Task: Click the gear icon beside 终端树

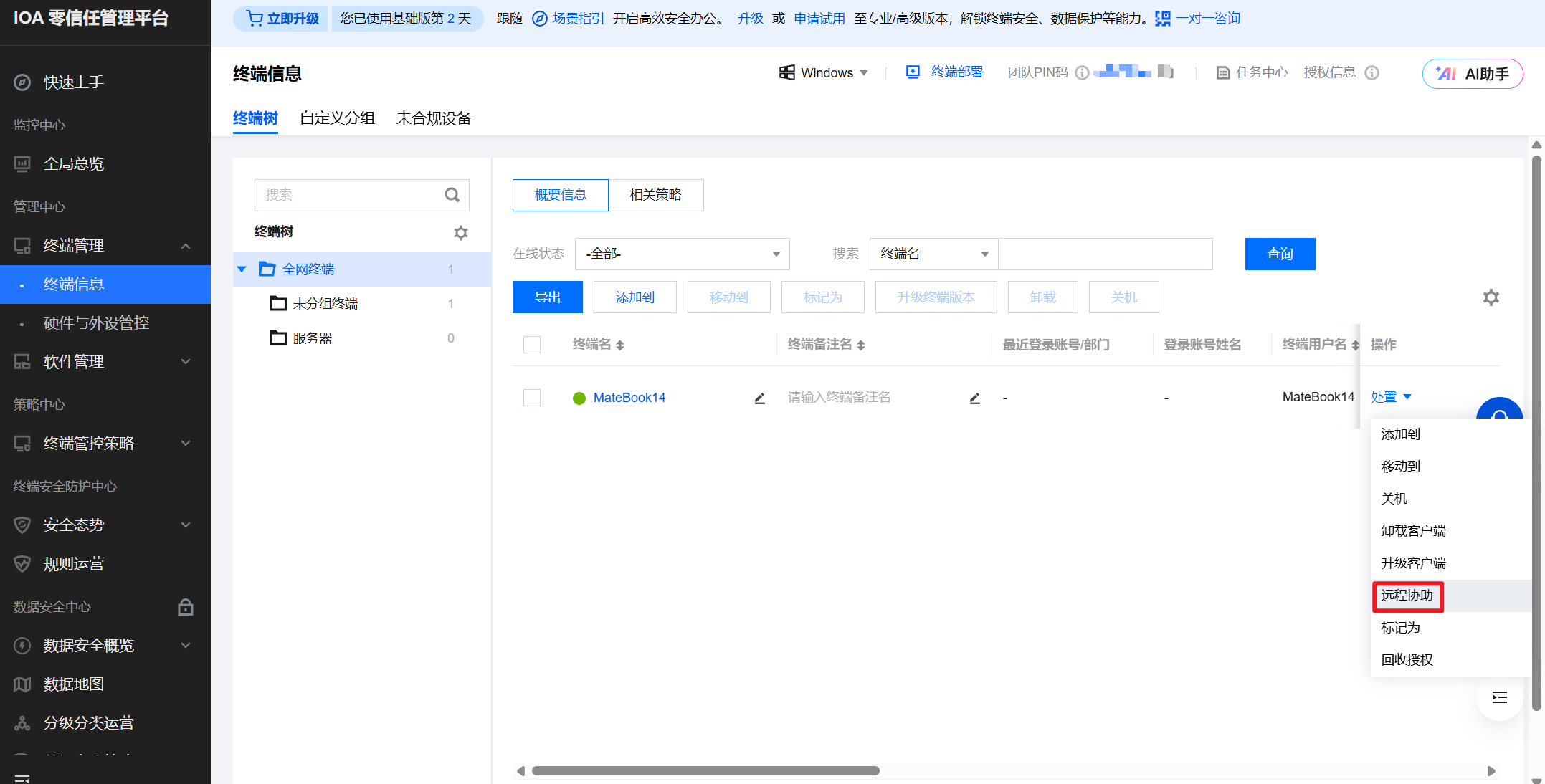Action: [x=461, y=232]
